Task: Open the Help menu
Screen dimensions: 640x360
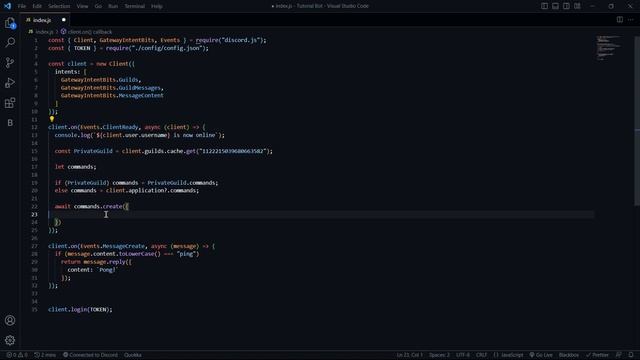Action: click(x=157, y=6)
